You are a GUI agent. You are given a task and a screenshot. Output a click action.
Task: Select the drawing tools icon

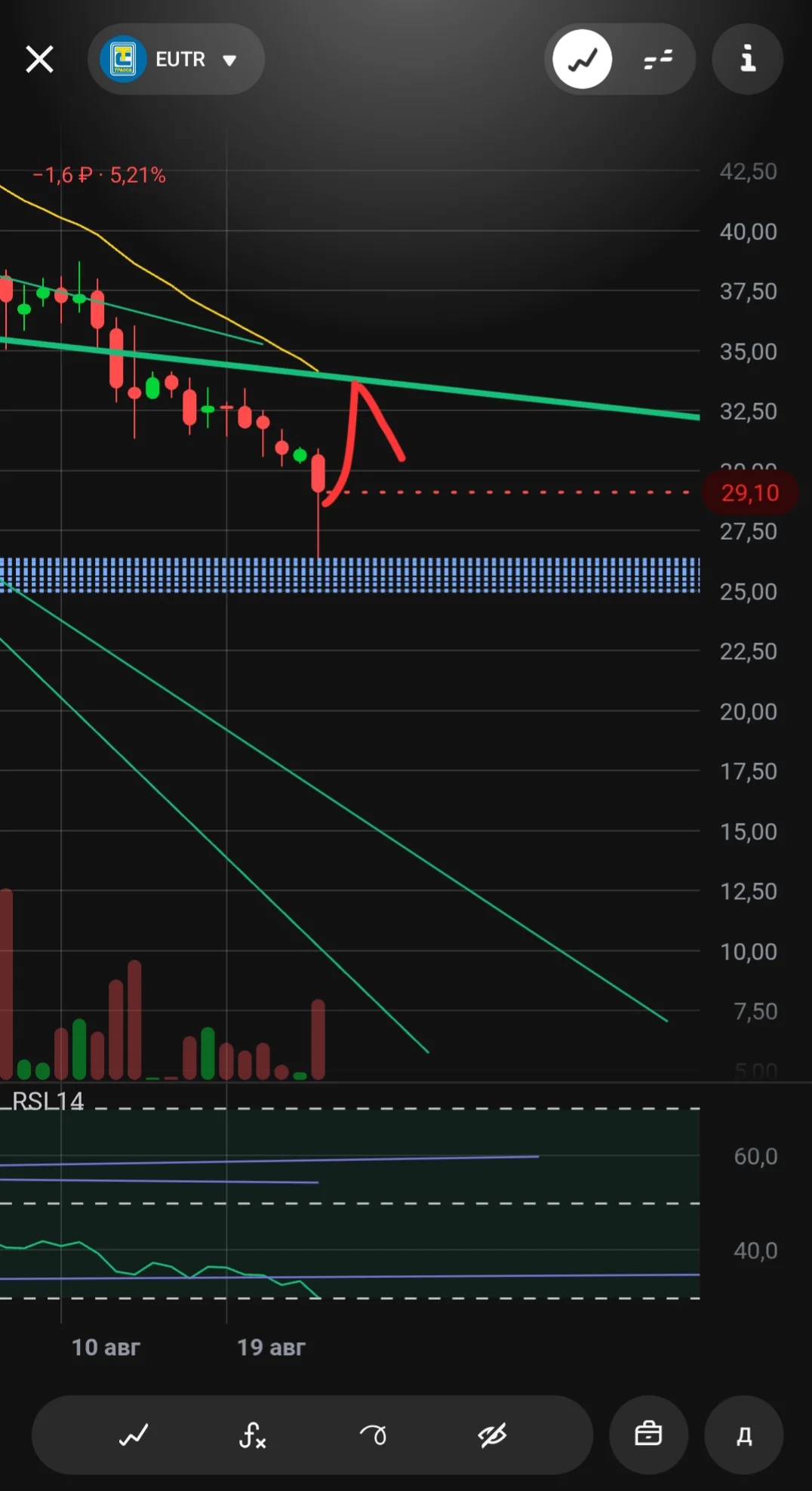pos(373,1434)
